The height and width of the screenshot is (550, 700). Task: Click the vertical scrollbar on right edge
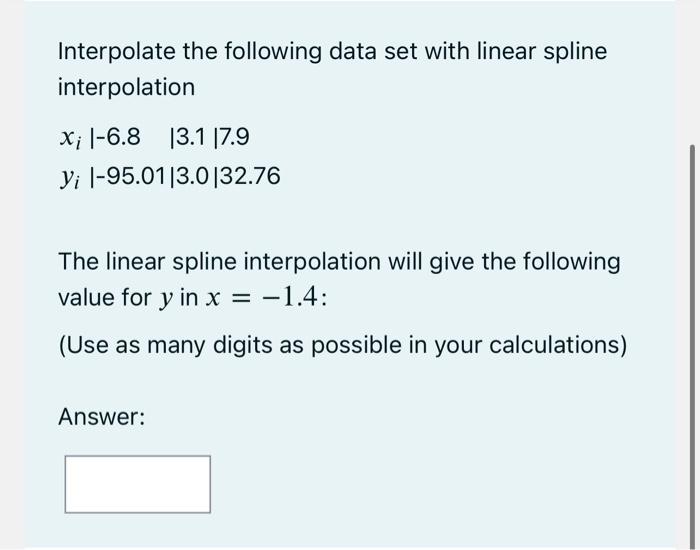pos(692,347)
